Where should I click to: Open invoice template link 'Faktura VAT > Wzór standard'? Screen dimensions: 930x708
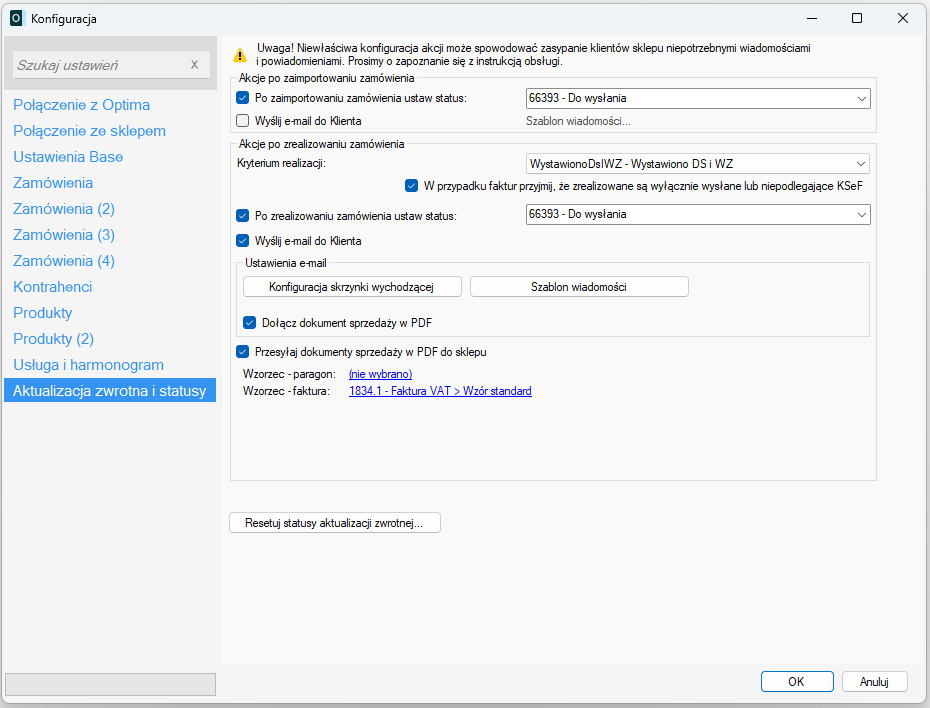(x=440, y=391)
